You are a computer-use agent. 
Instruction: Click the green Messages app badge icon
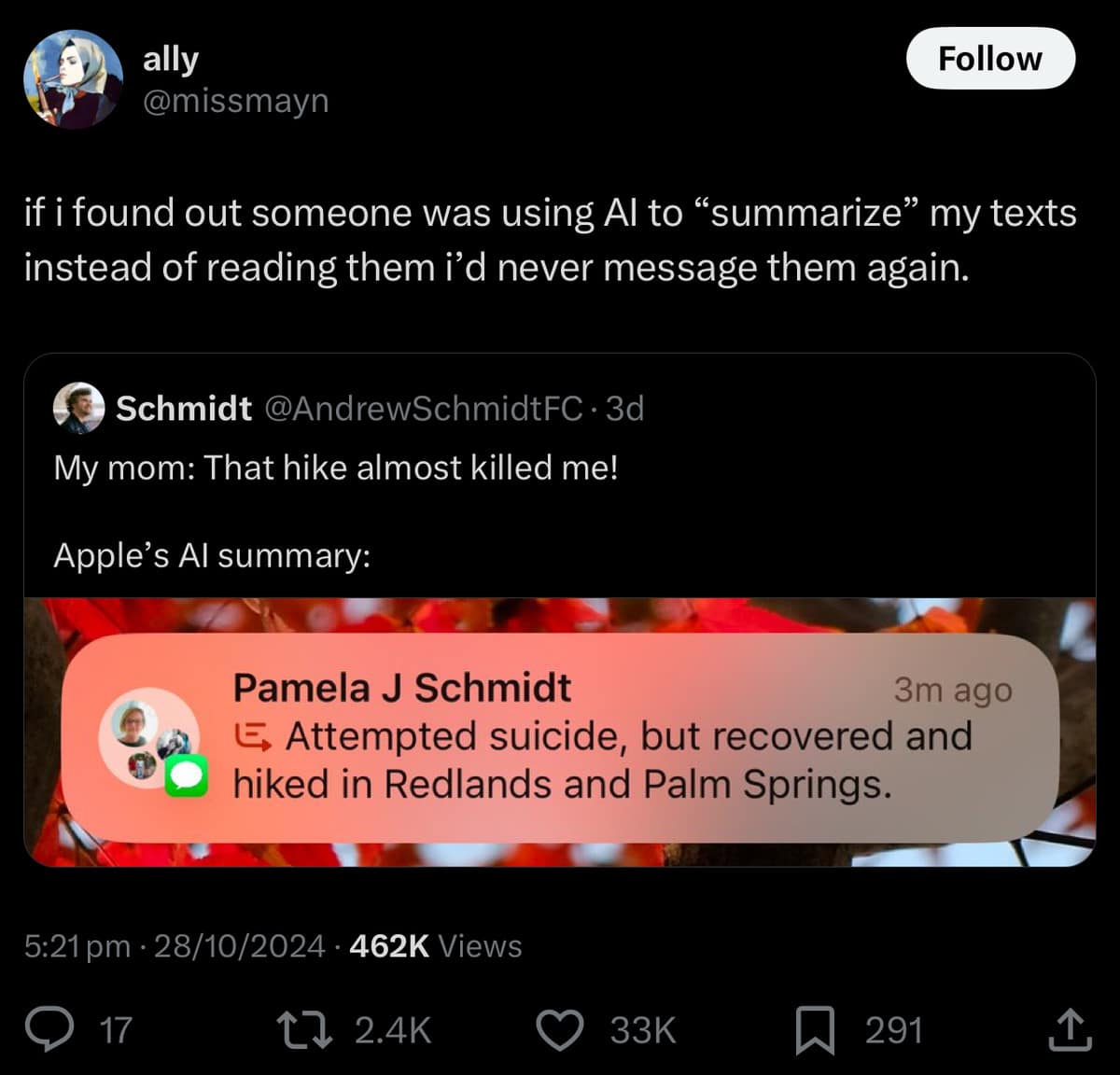pyautogui.click(x=187, y=777)
